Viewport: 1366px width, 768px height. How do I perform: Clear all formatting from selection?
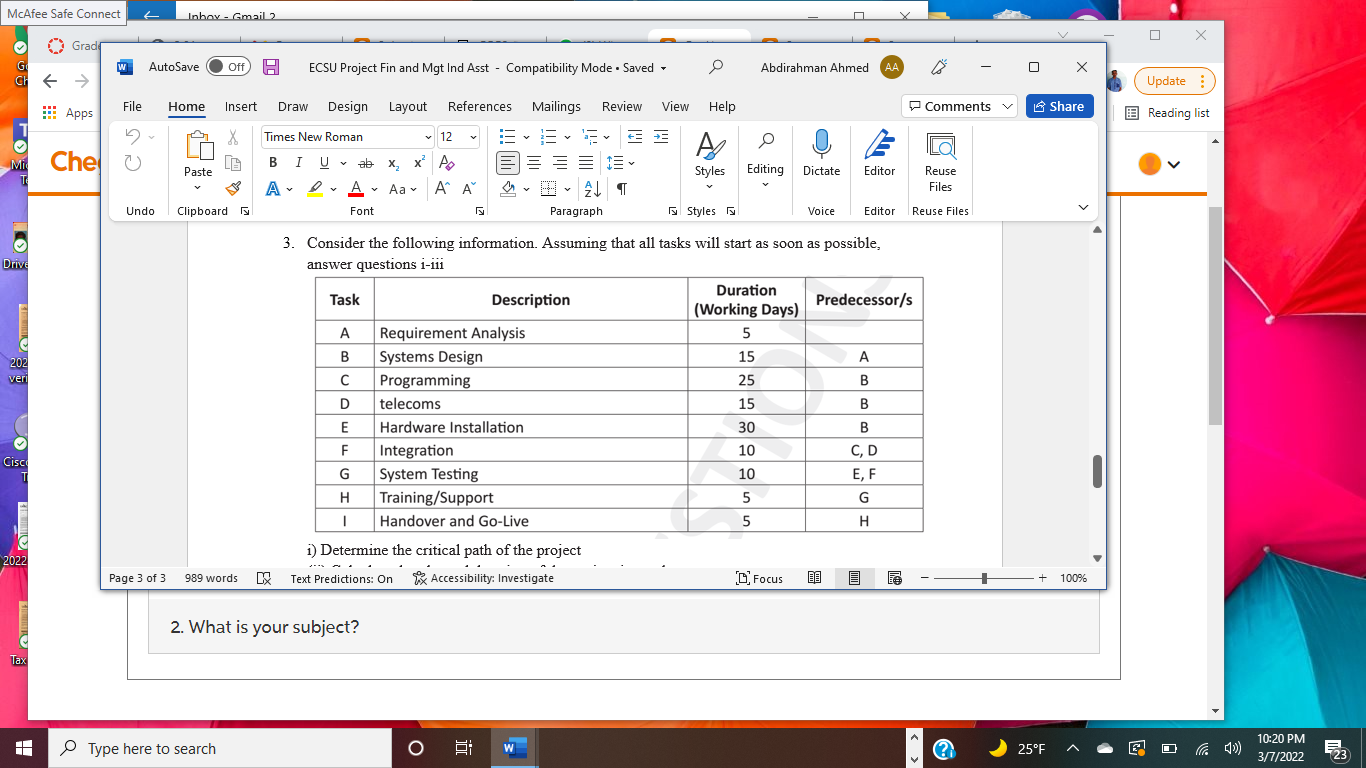[x=447, y=163]
